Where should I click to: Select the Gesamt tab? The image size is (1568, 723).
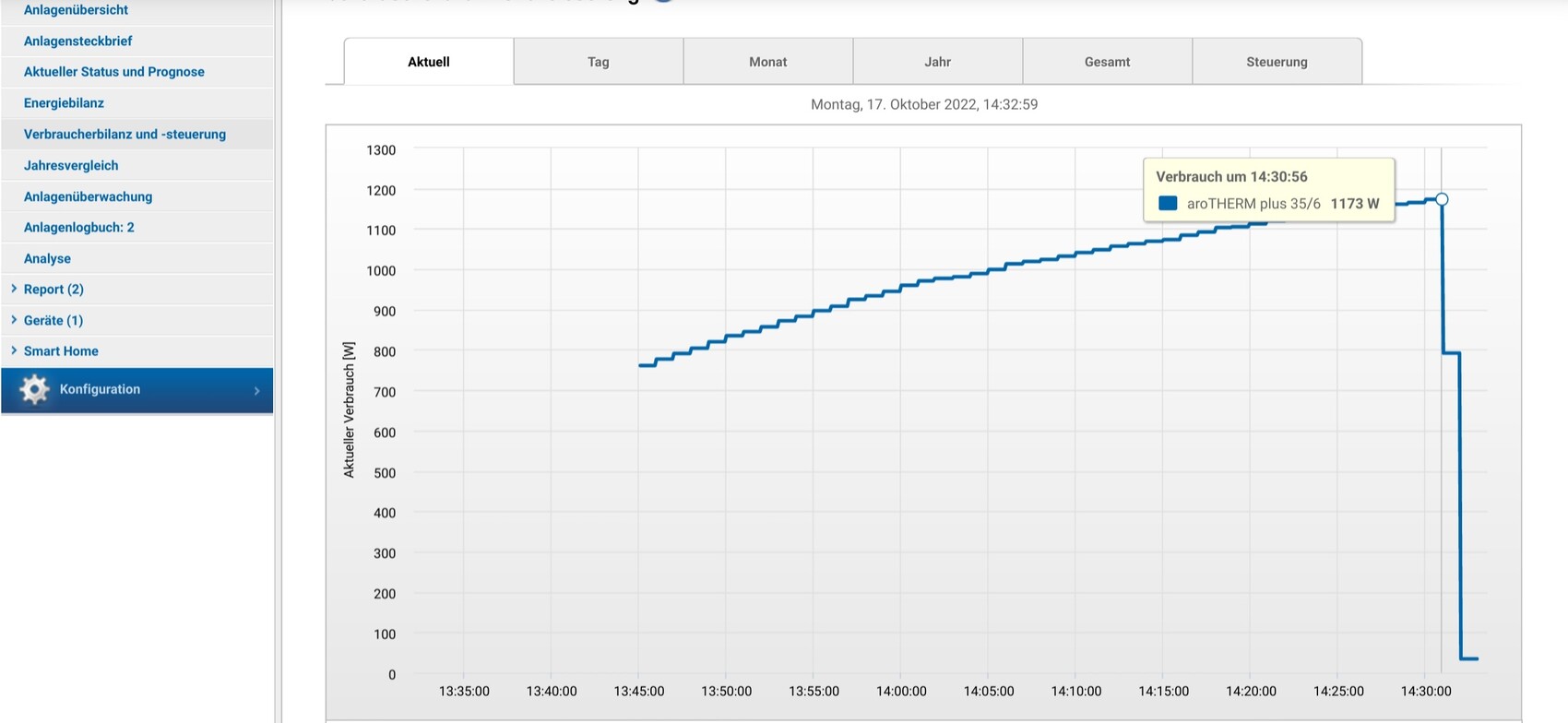click(1107, 62)
